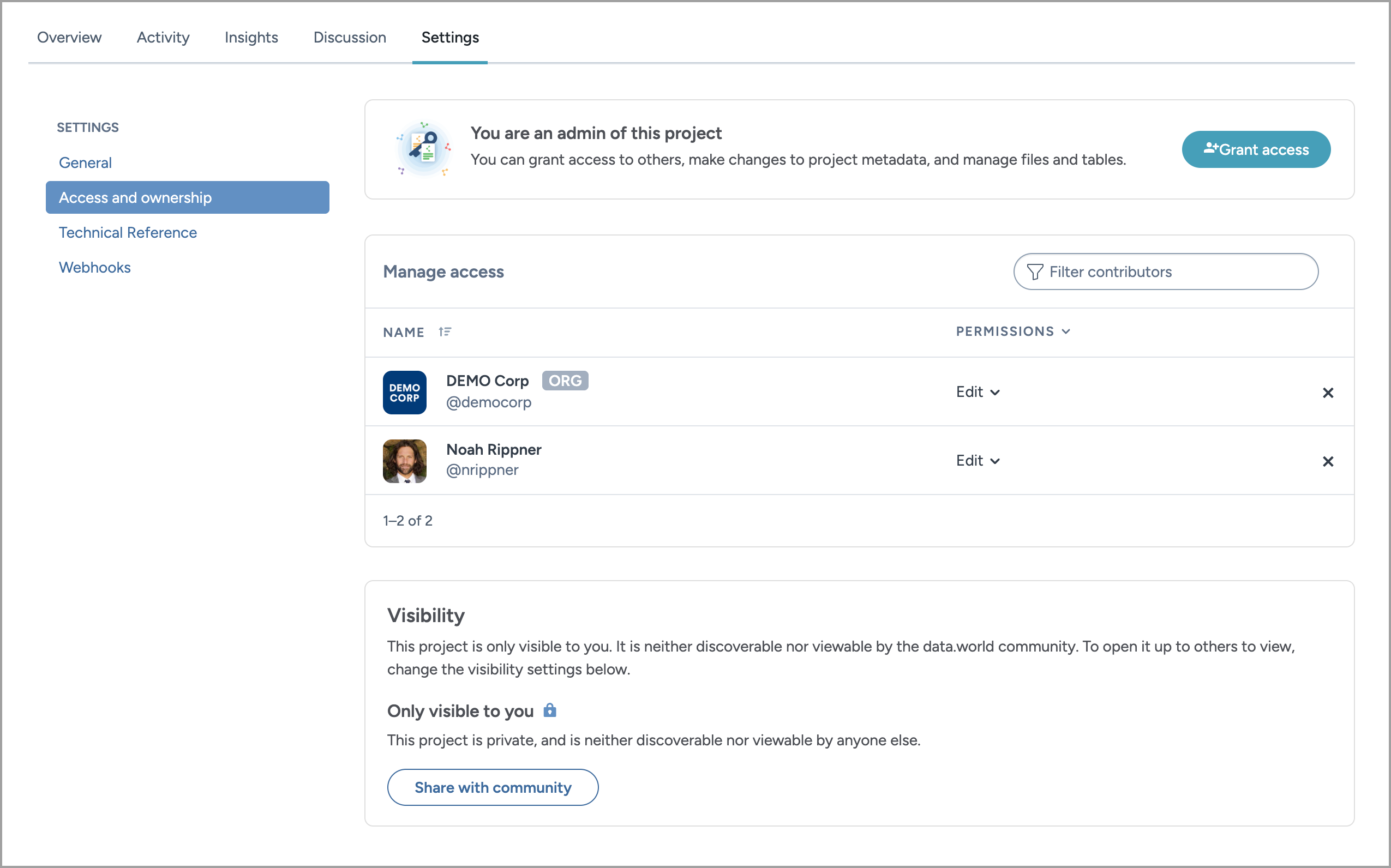Click the lock icon beside Only visible to you
Image resolution: width=1391 pixels, height=868 pixels.
point(550,710)
